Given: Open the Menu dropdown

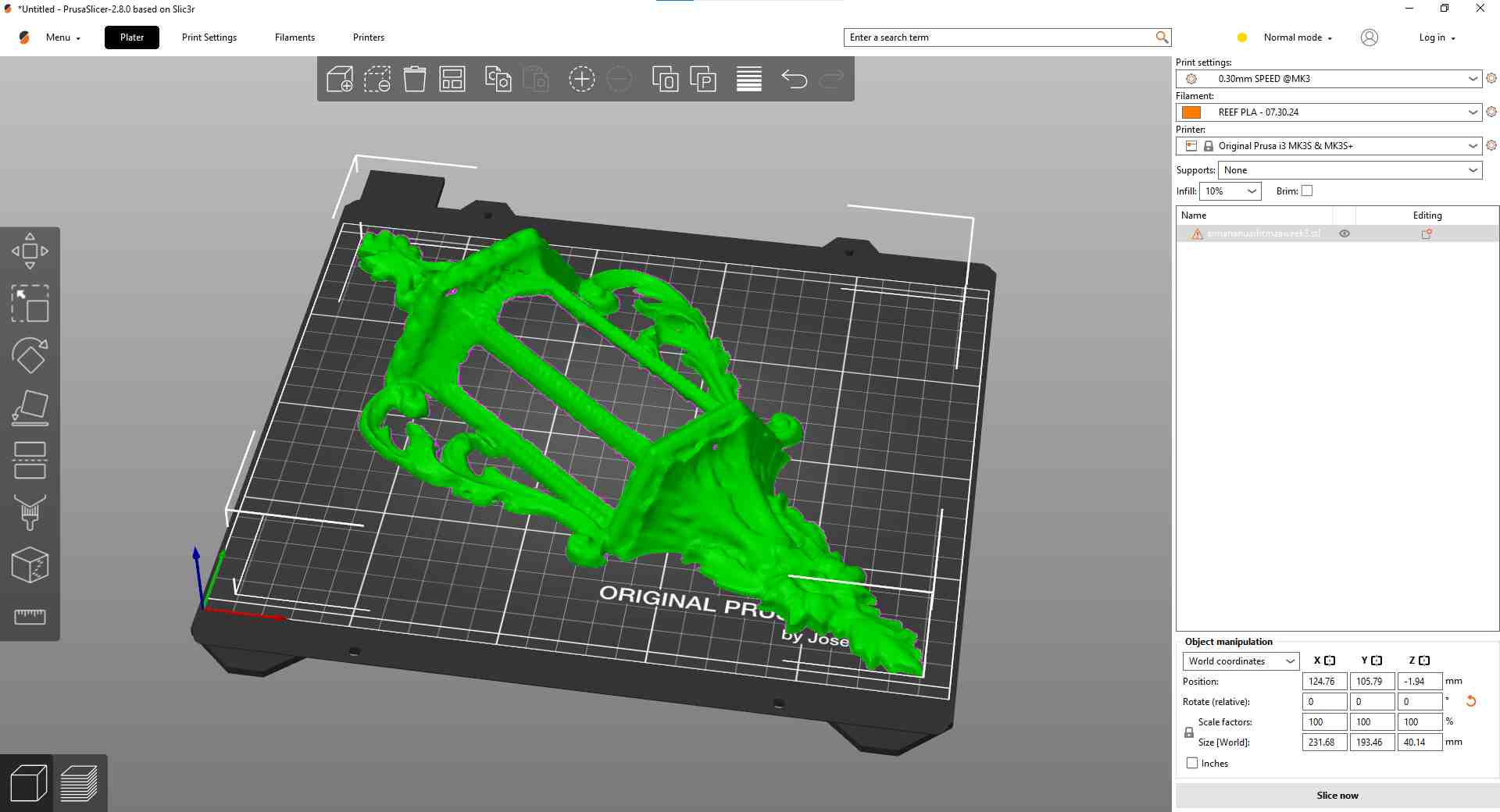Looking at the screenshot, I should [x=63, y=37].
